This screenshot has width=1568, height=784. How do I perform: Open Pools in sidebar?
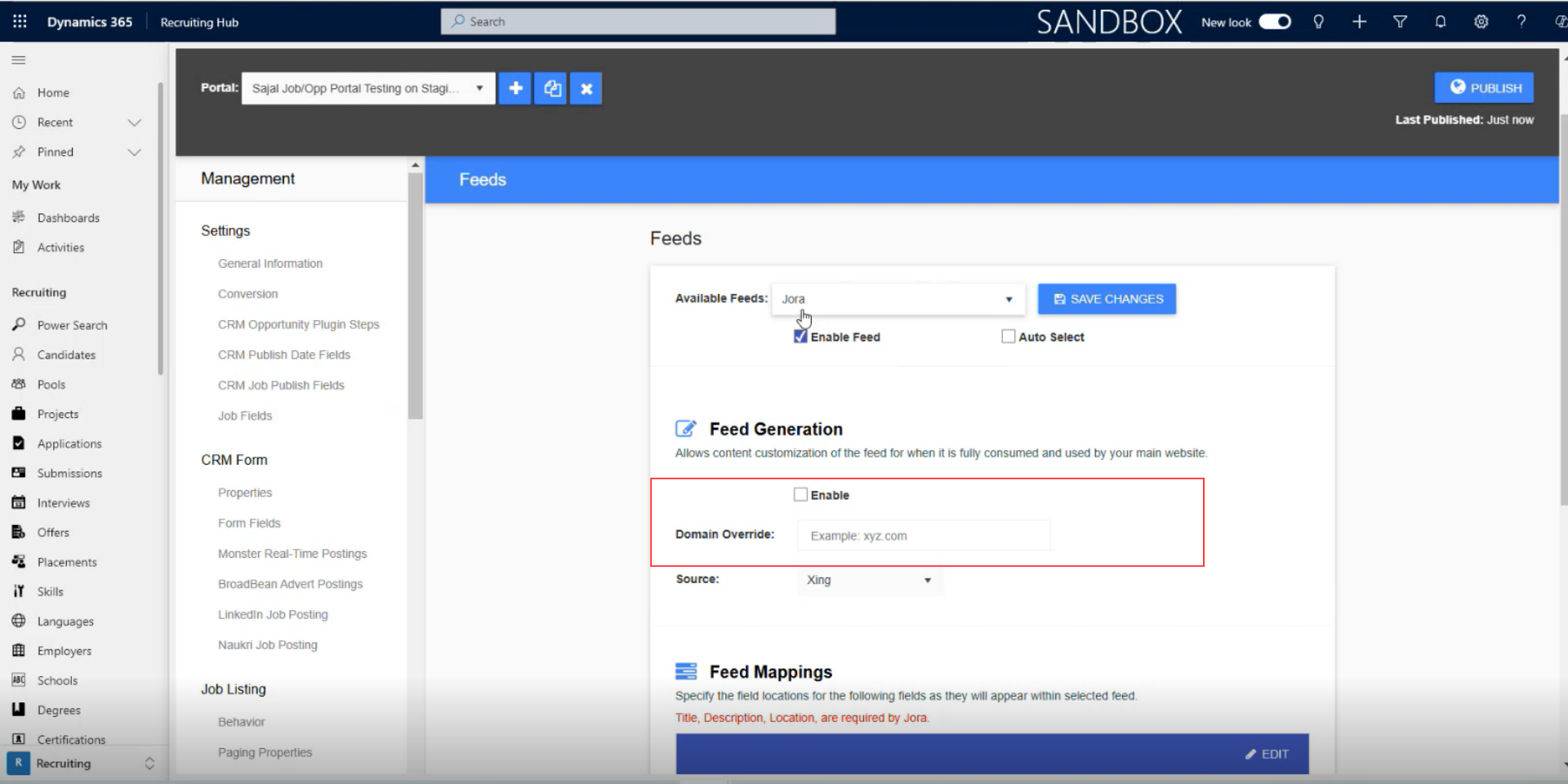tap(51, 385)
